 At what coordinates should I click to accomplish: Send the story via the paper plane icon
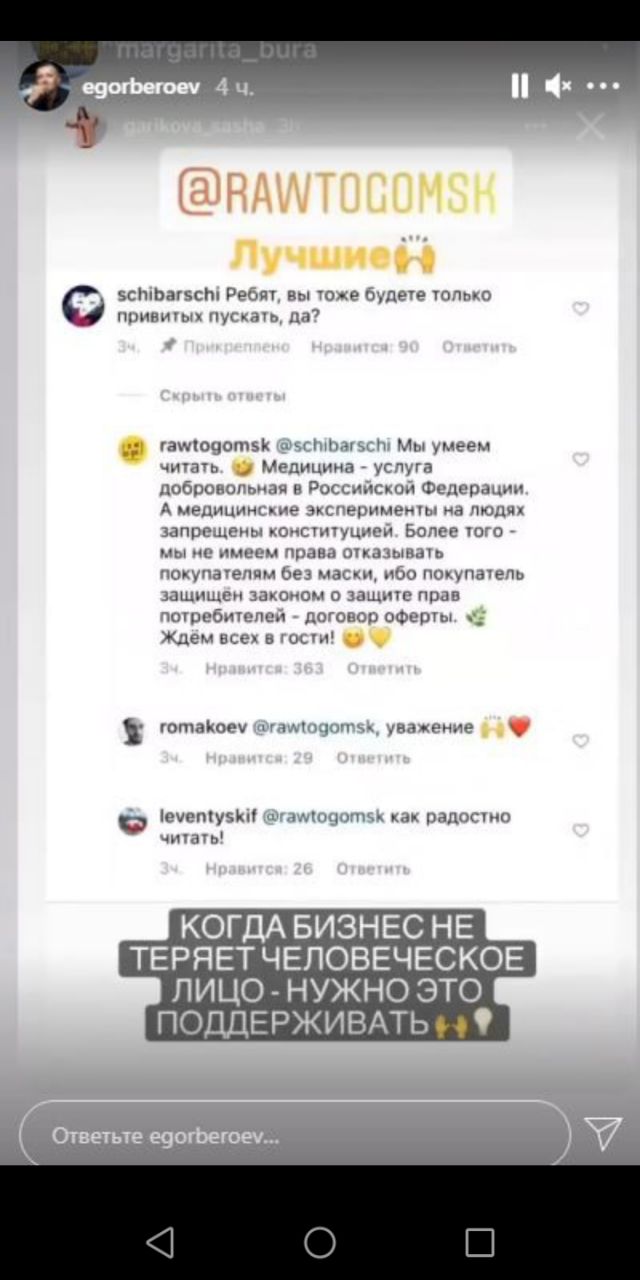[603, 1133]
